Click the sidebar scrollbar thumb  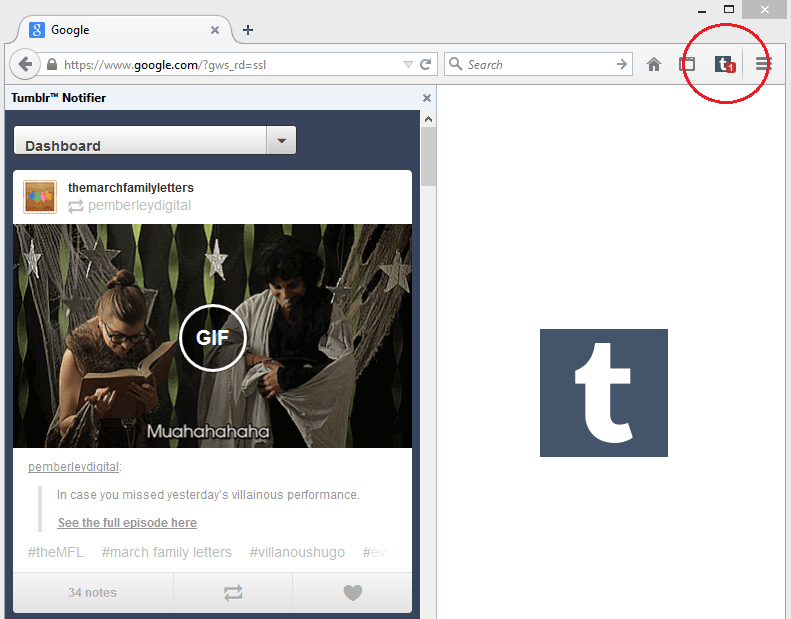point(428,156)
